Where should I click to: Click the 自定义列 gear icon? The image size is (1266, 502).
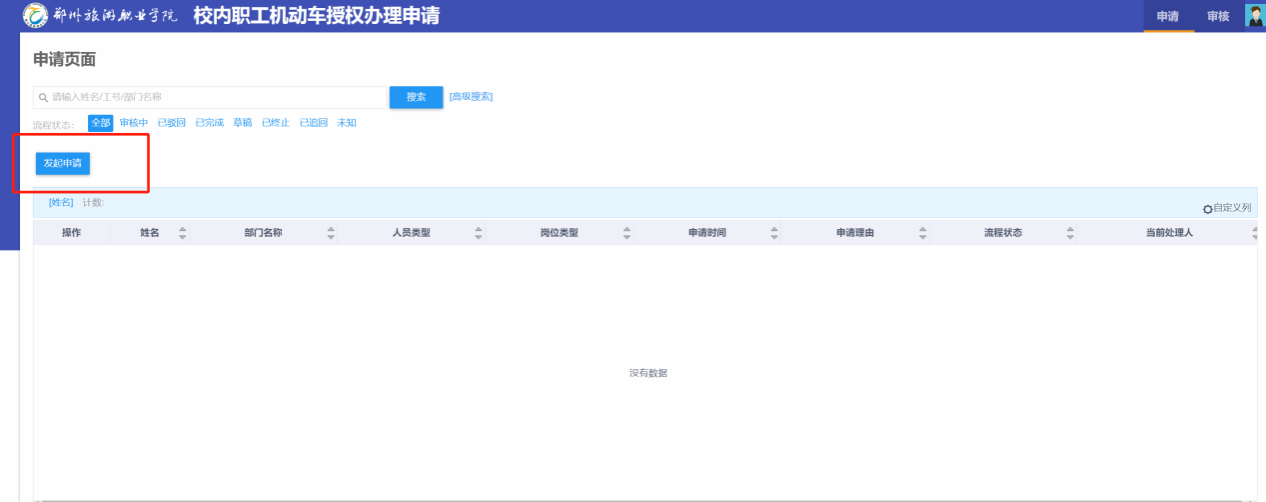click(x=1207, y=208)
